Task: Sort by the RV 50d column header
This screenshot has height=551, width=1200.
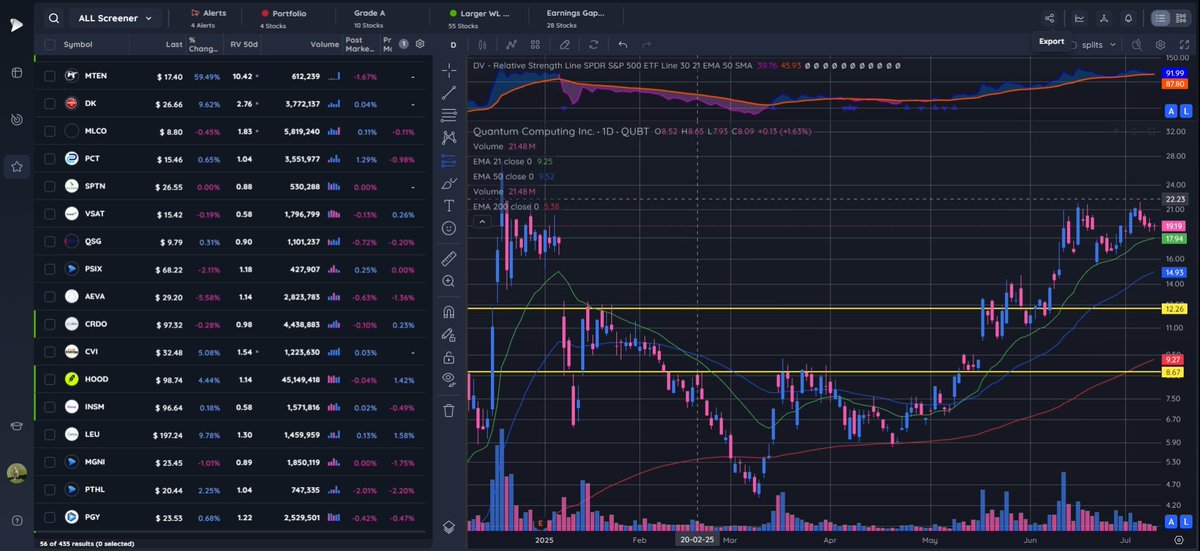Action: (x=244, y=44)
